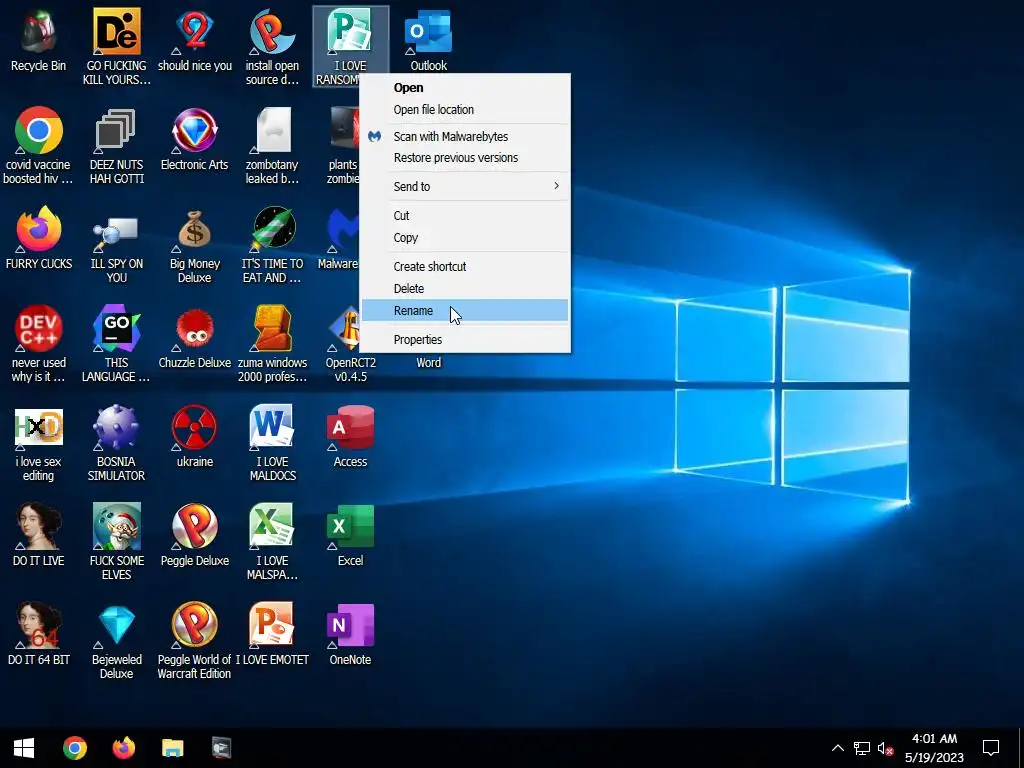
Task: Launch Firefox from the taskbar
Action: (x=123, y=748)
